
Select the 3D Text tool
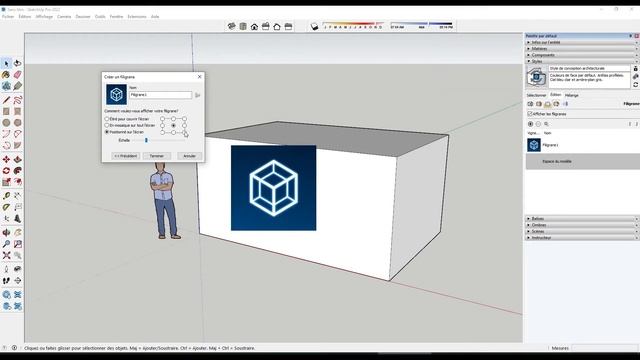(18, 219)
